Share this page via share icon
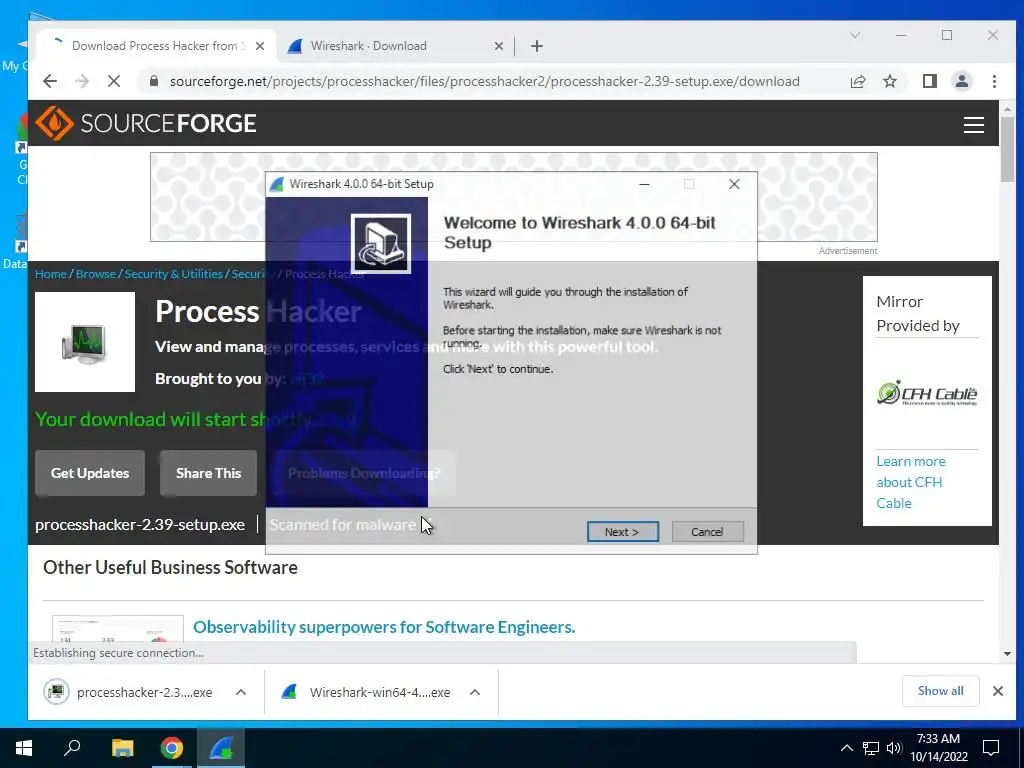This screenshot has width=1024, height=768. pos(857,81)
